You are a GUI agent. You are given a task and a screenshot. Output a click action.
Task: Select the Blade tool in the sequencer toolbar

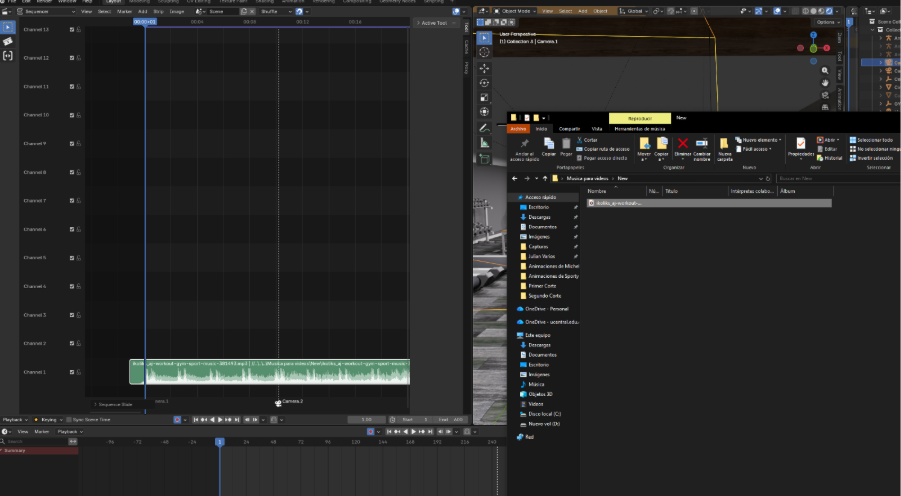click(8, 41)
